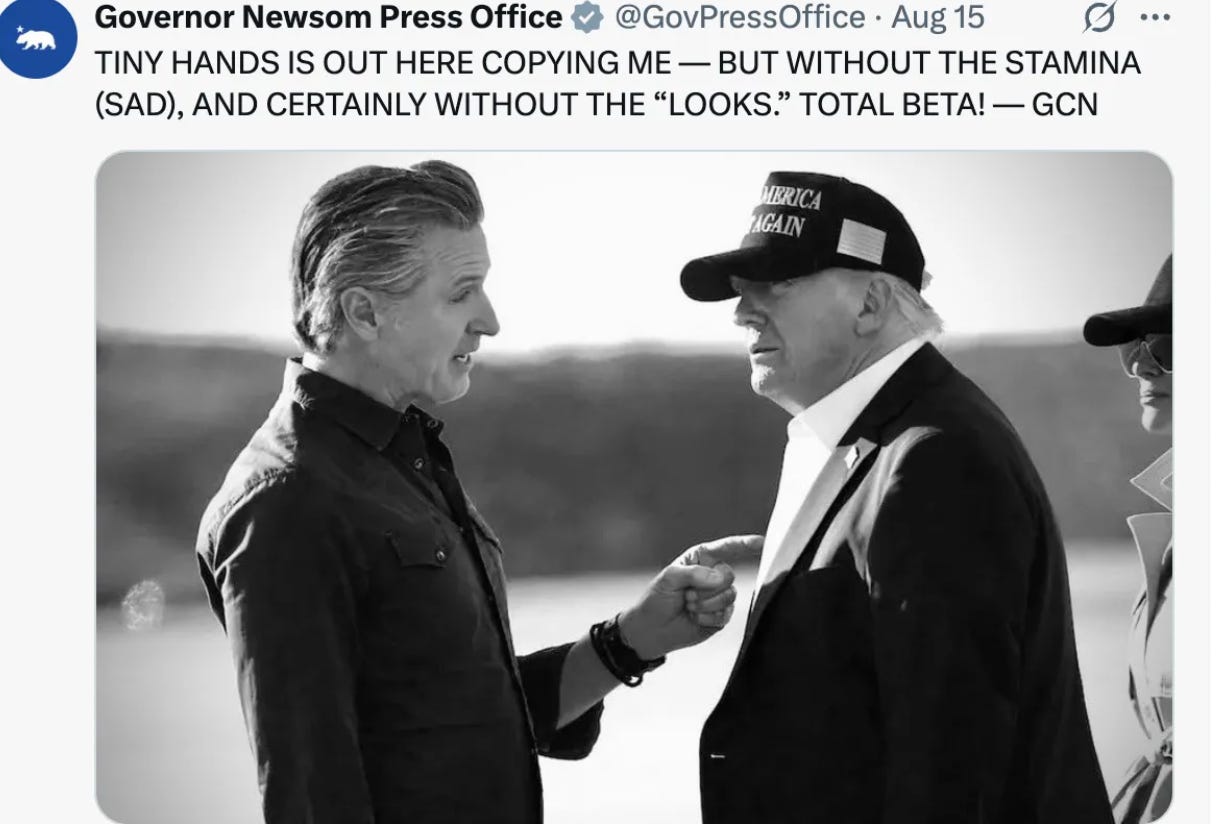Click the tweet text line starting TINY HANDS
Screen dimensions: 1220x838
[x=618, y=62]
